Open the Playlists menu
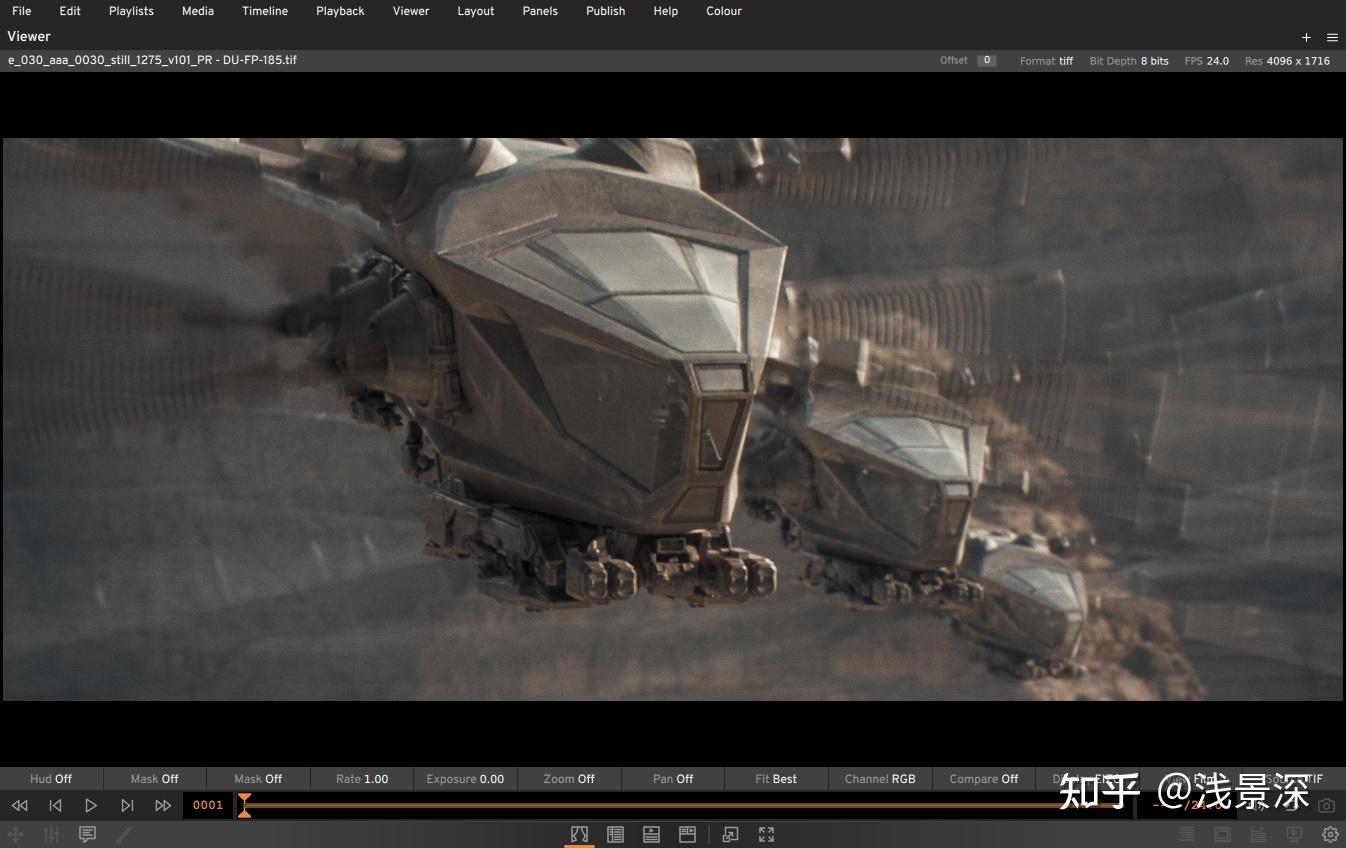Image resolution: width=1347 pixels, height=849 pixels. pos(131,11)
